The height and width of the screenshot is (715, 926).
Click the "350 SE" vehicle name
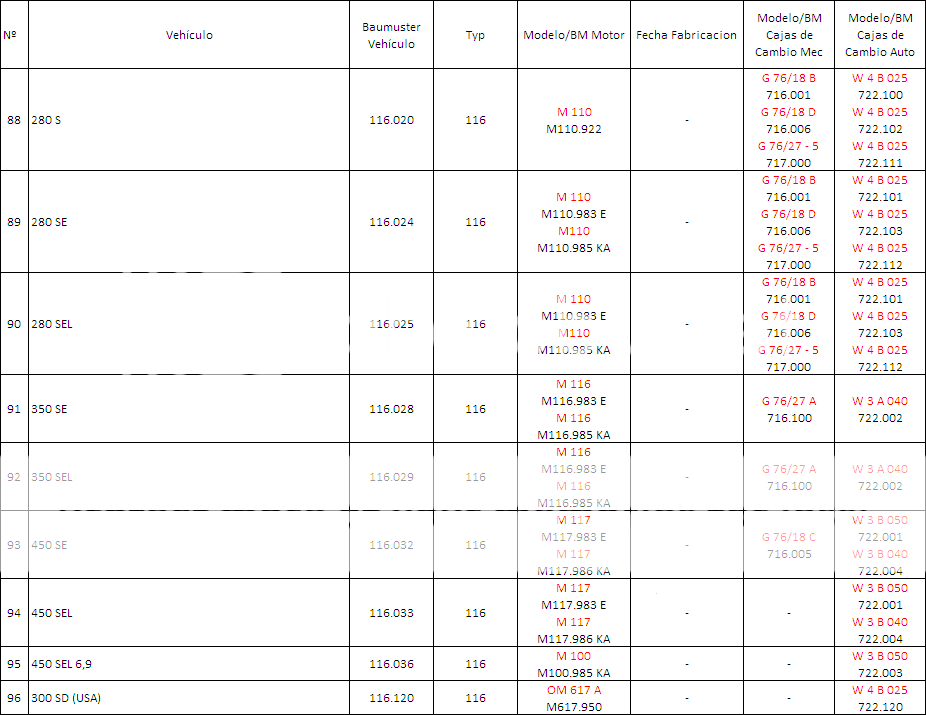click(49, 409)
